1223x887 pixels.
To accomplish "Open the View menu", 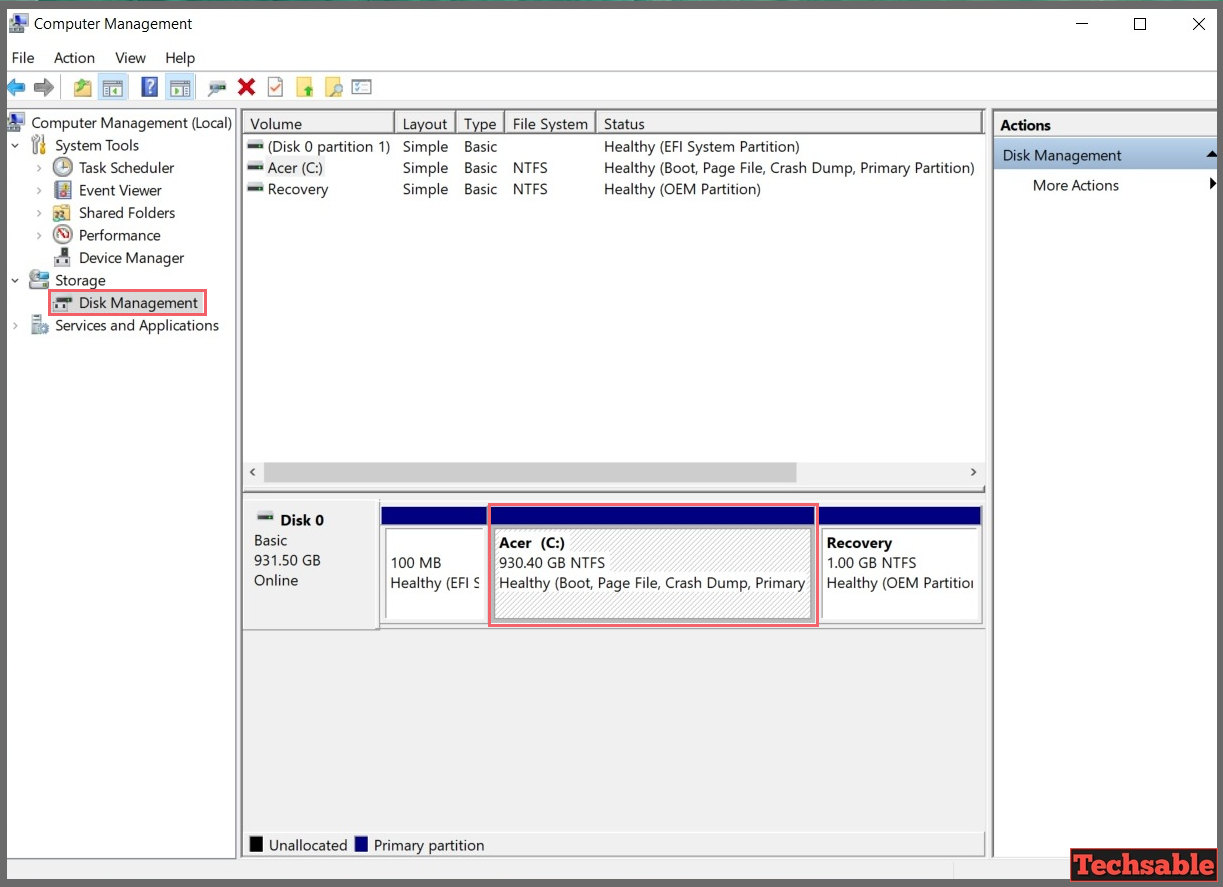I will point(130,58).
